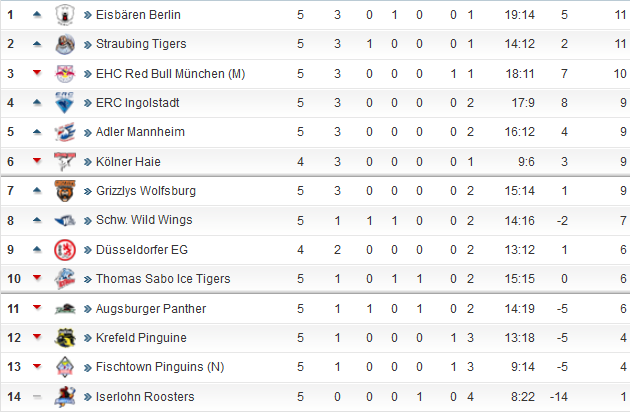Screen dimensions: 630x412
Task: Click the blue up trend arrow for Eisbären Berlin
Action: point(37,14)
